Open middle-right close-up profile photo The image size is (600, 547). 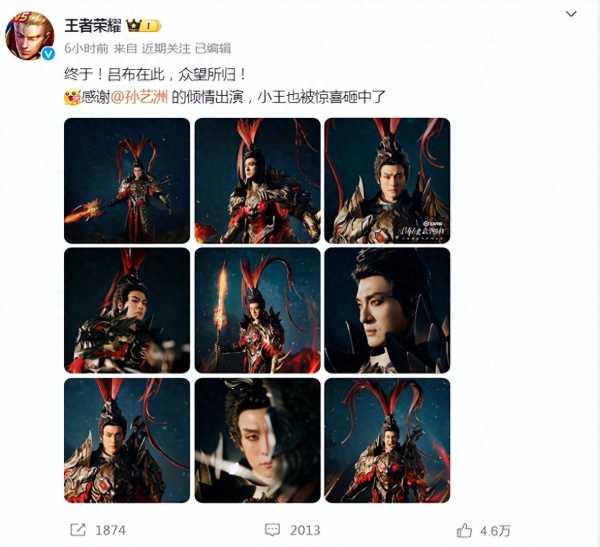click(x=387, y=310)
